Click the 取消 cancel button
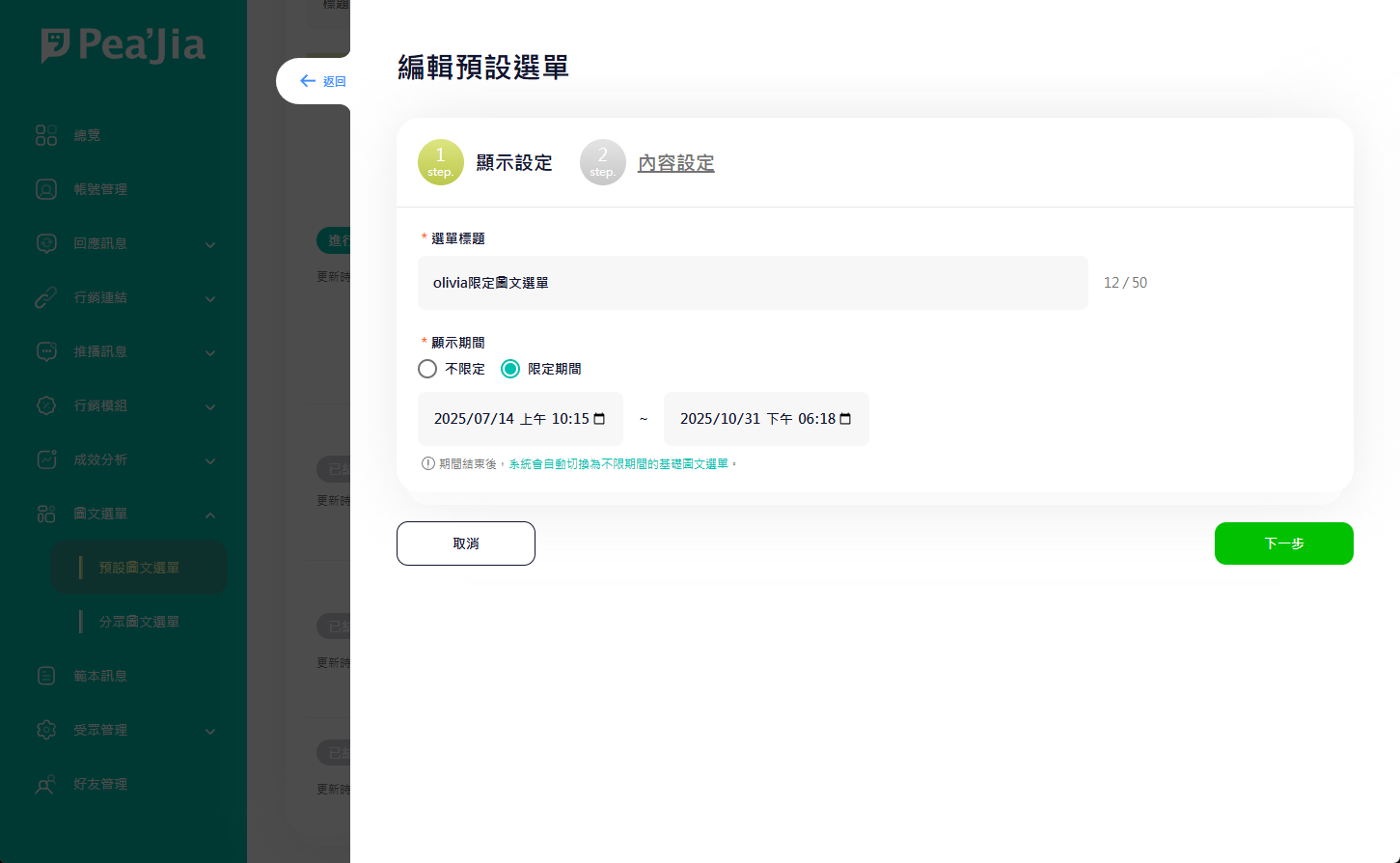The width and height of the screenshot is (1400, 863). pyautogui.click(x=466, y=543)
